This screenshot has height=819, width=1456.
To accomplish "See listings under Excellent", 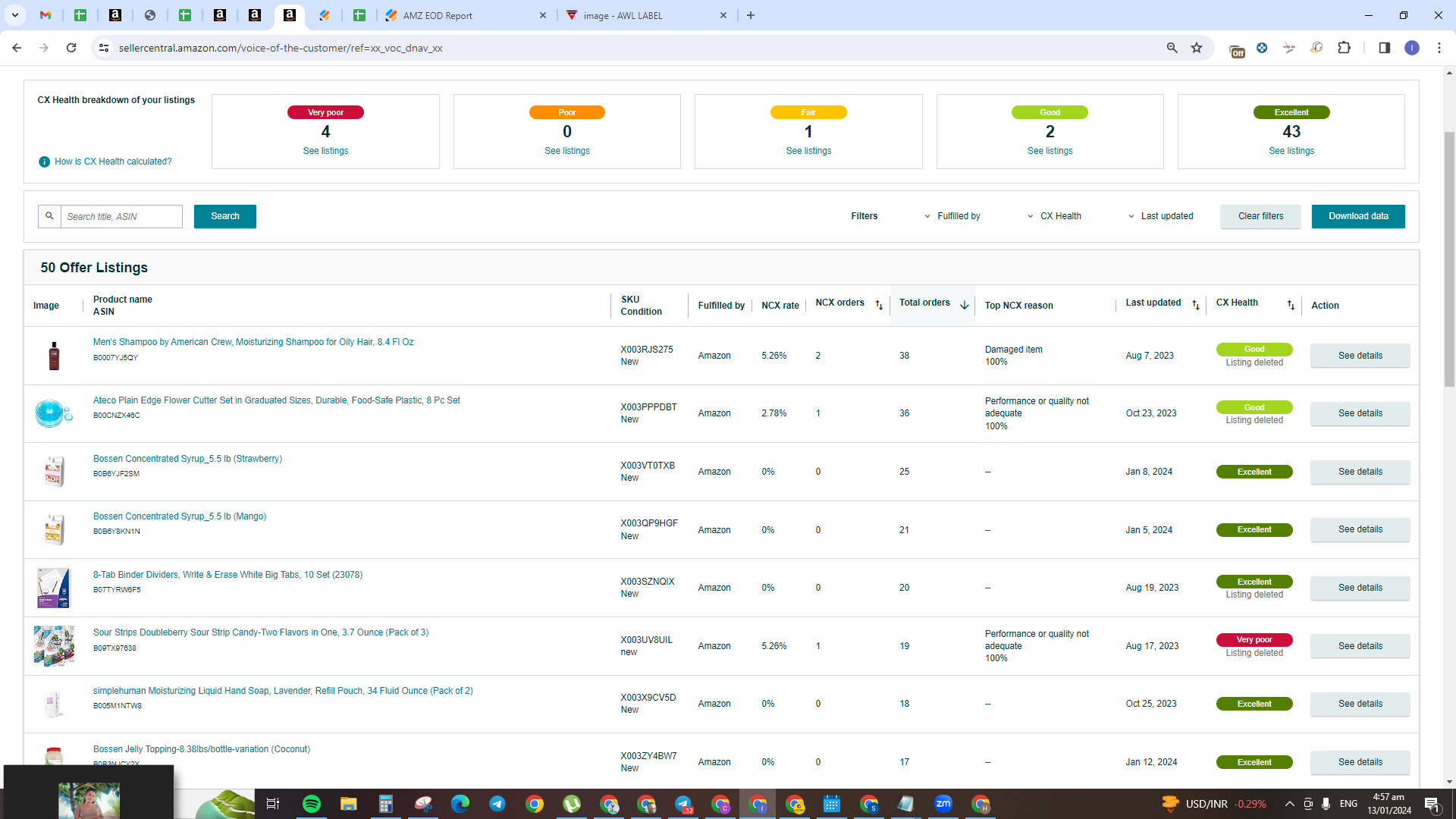I will (1291, 151).
